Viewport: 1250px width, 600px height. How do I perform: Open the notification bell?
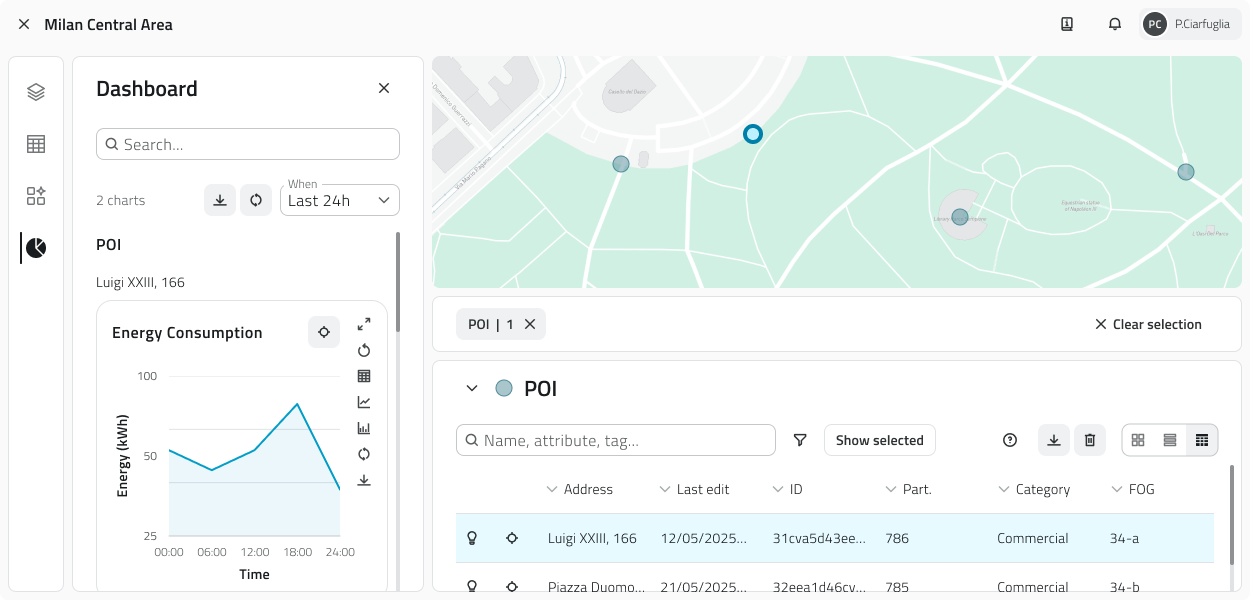(x=1114, y=23)
